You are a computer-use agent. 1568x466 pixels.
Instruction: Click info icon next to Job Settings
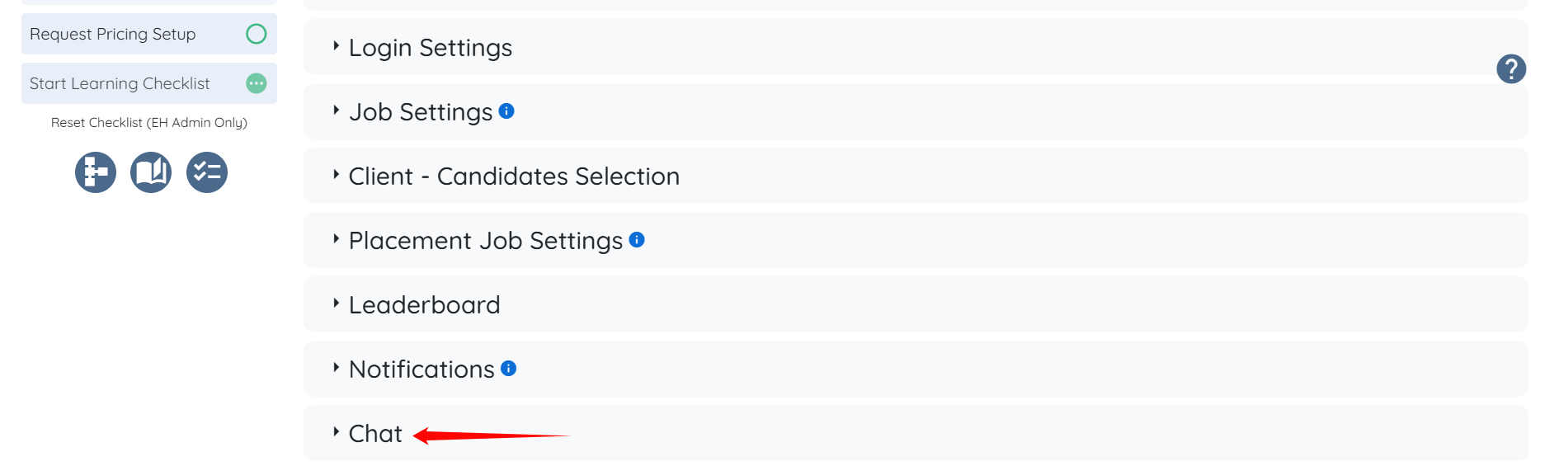pos(506,111)
